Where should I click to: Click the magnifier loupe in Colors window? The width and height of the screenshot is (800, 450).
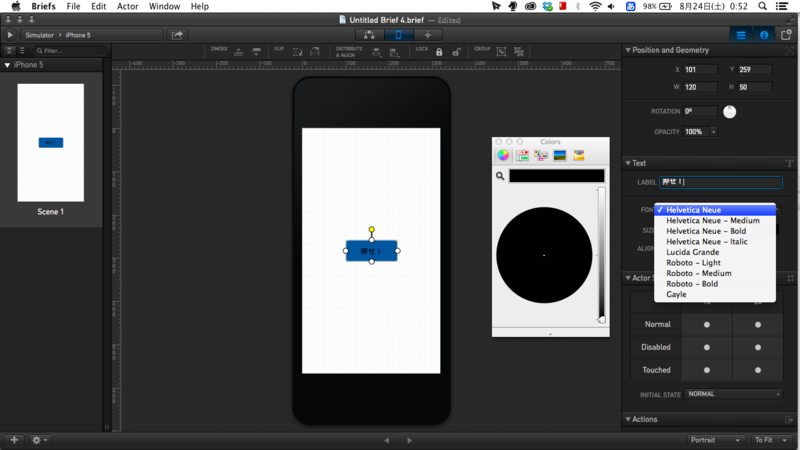(x=500, y=176)
